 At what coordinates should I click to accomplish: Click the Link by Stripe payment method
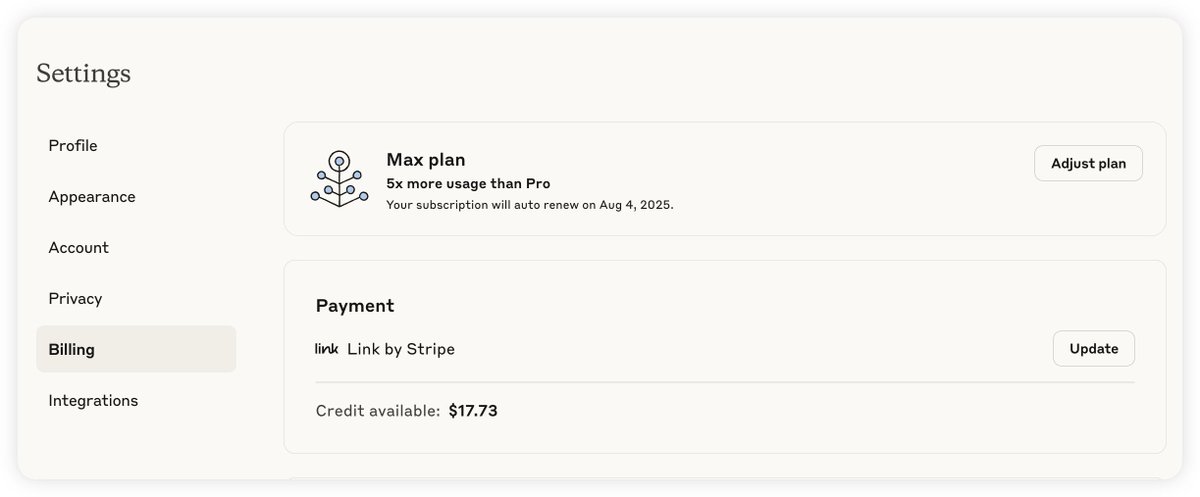(401, 349)
